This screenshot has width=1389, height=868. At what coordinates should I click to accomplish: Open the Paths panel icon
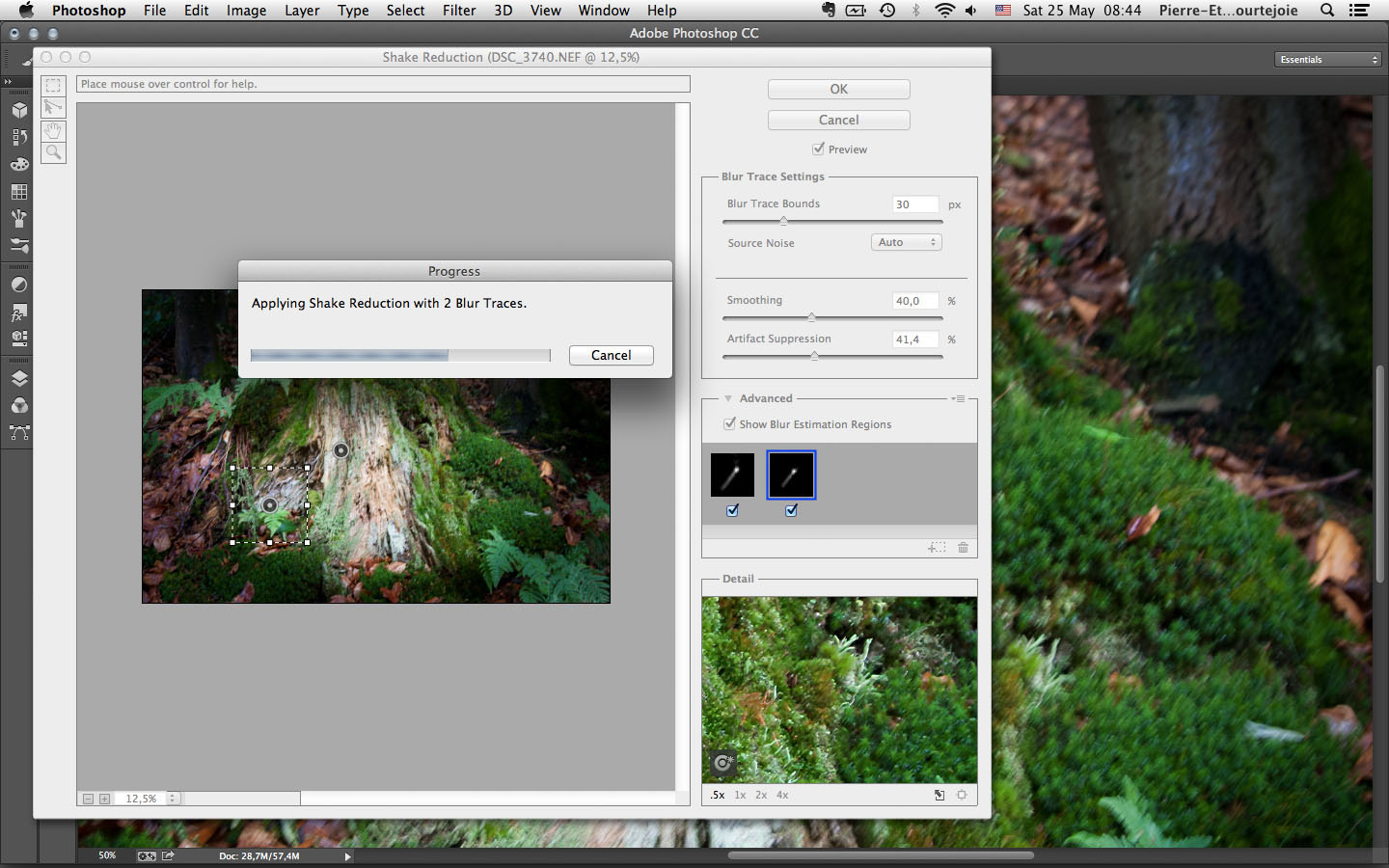click(19, 433)
